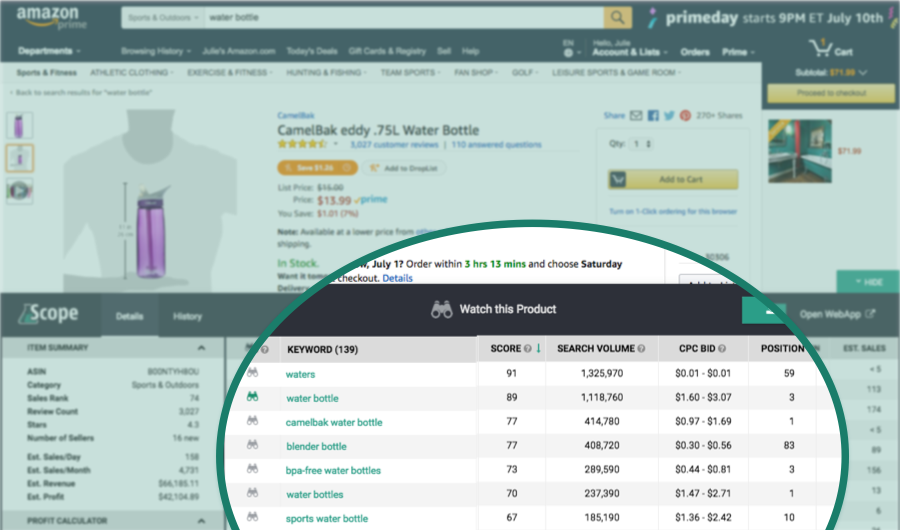Click 'bpa-free water bottles' keyword link
The width and height of the screenshot is (900, 530).
click(x=333, y=471)
